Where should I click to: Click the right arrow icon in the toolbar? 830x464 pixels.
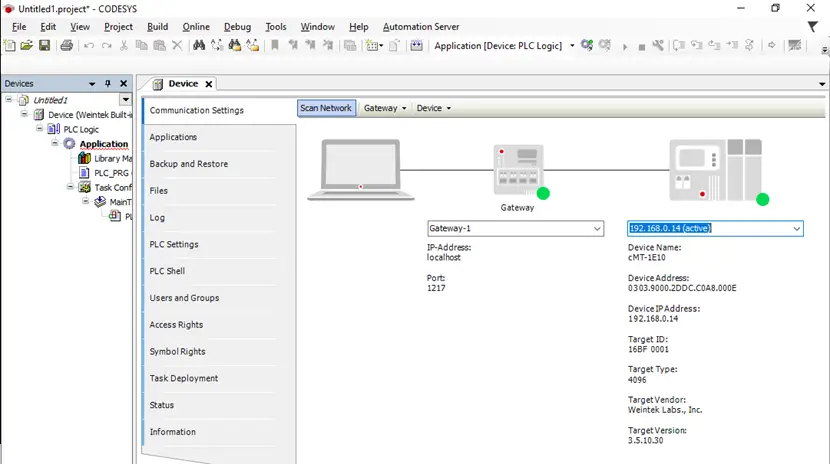(772, 46)
